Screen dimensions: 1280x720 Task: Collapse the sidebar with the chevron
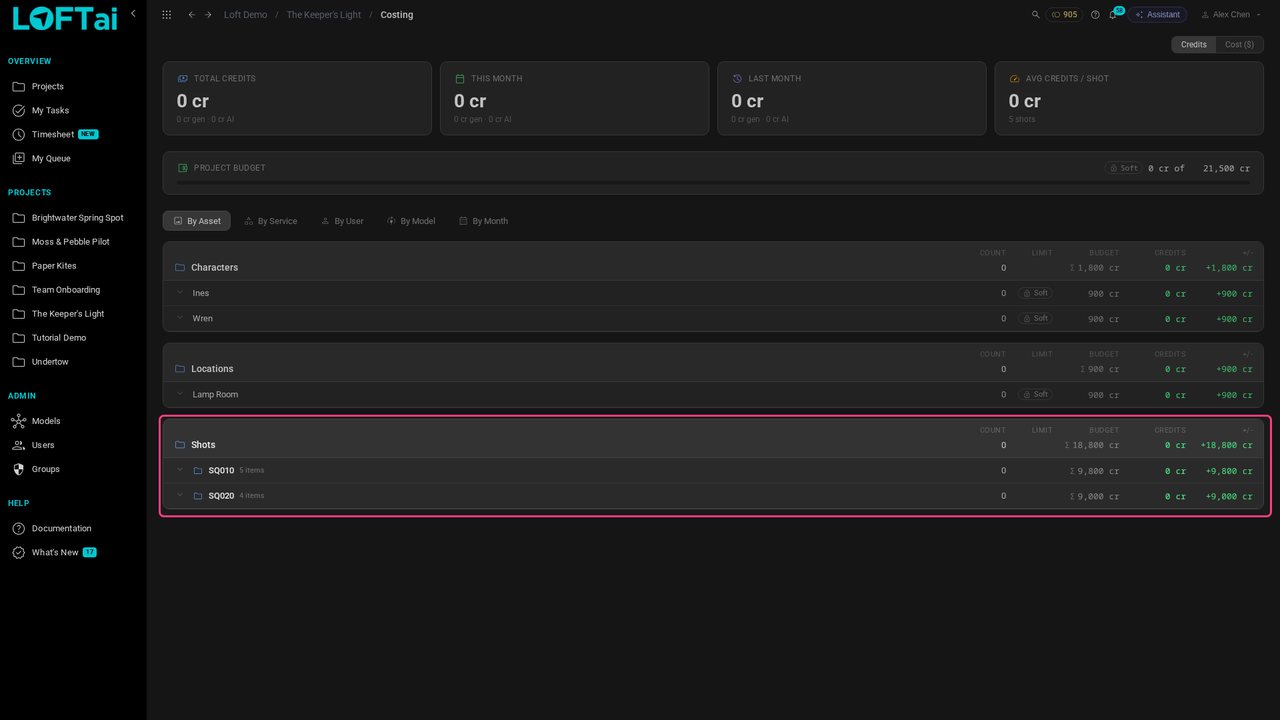coord(133,14)
